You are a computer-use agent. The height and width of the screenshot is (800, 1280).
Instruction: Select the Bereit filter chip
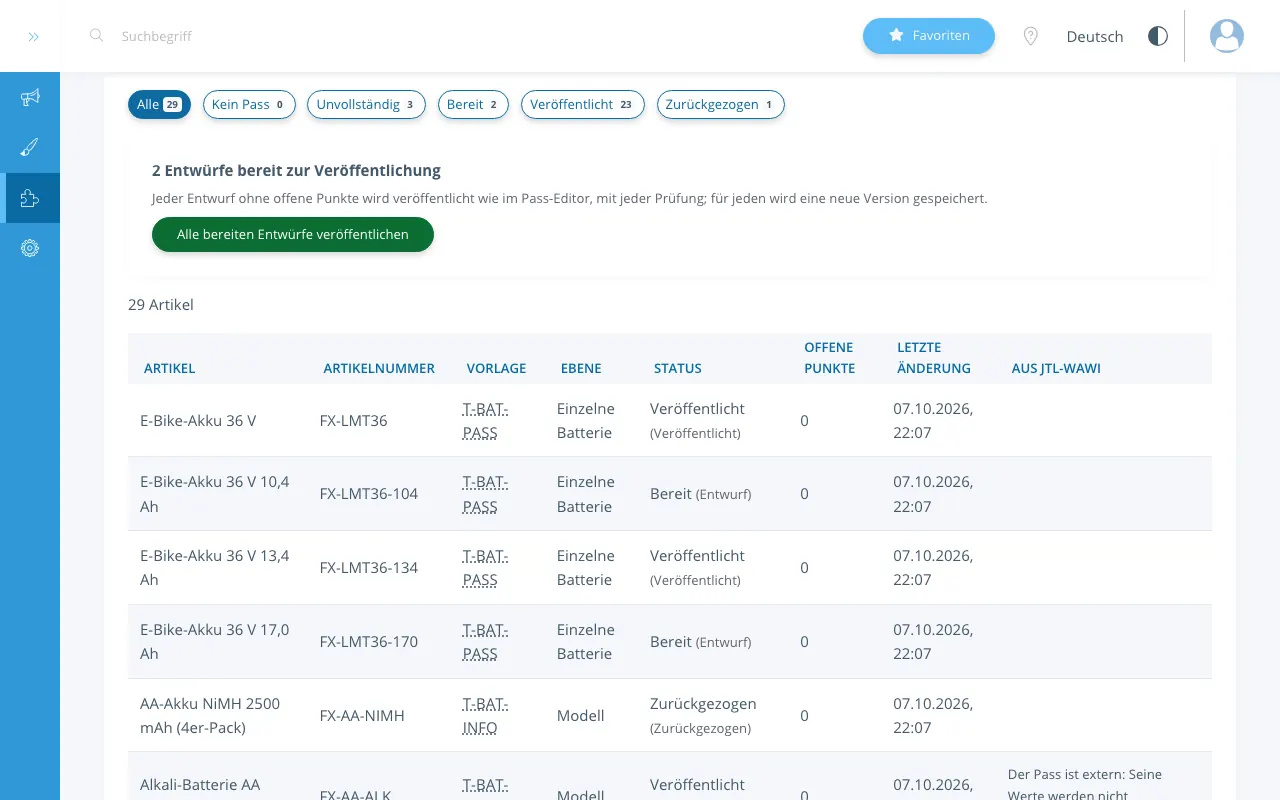473,104
